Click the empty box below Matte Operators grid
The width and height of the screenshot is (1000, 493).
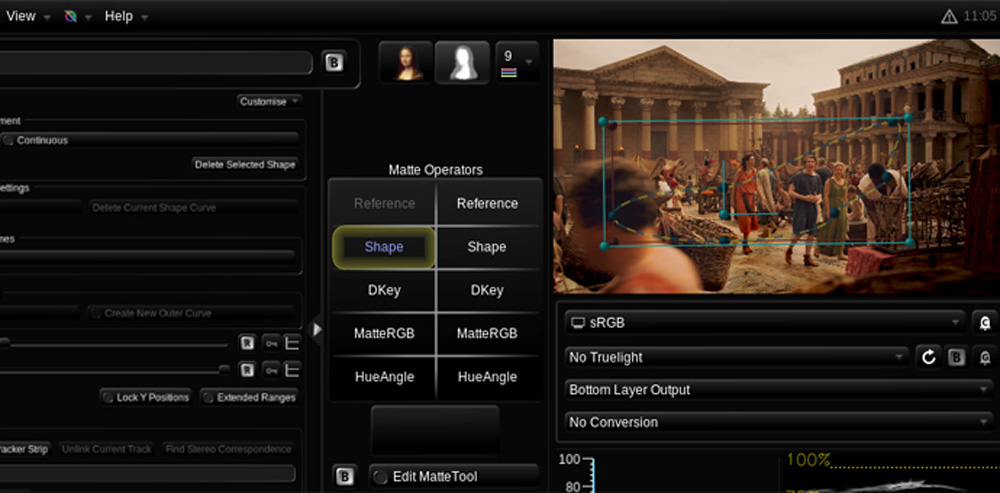(435, 430)
